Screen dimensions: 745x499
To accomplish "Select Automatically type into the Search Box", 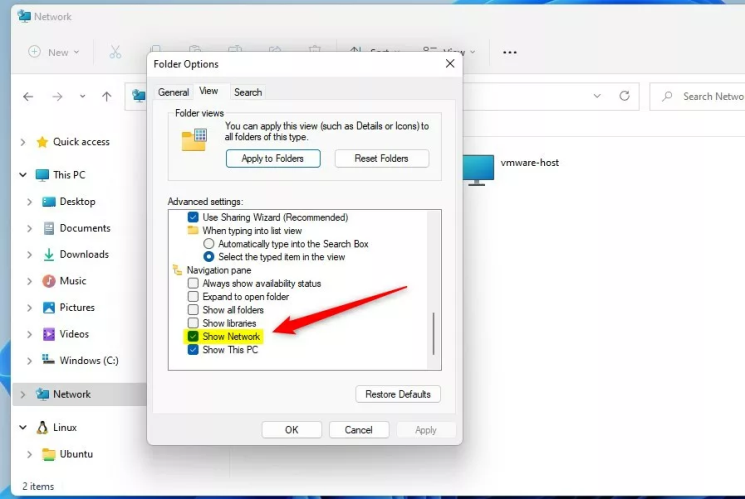I will click(x=209, y=244).
